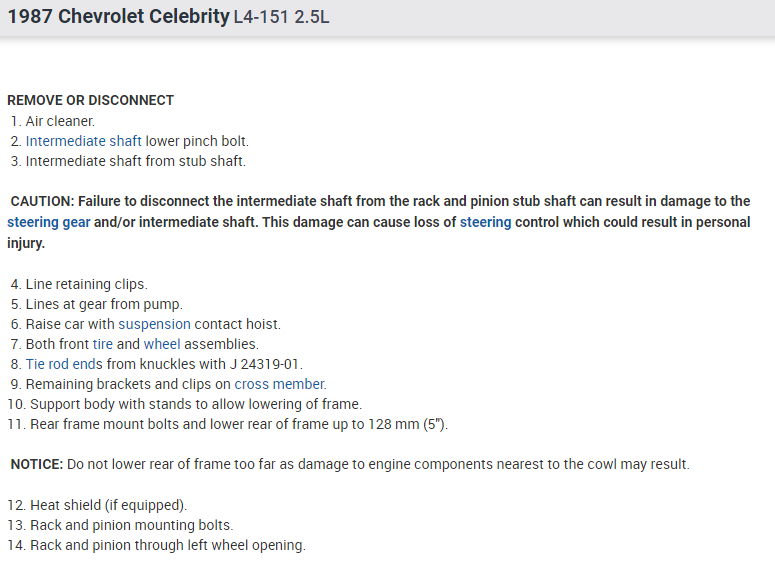Screen dimensions: 775x569
Task: Click the Rack and pinion mounting bolts step
Action: click(x=130, y=525)
